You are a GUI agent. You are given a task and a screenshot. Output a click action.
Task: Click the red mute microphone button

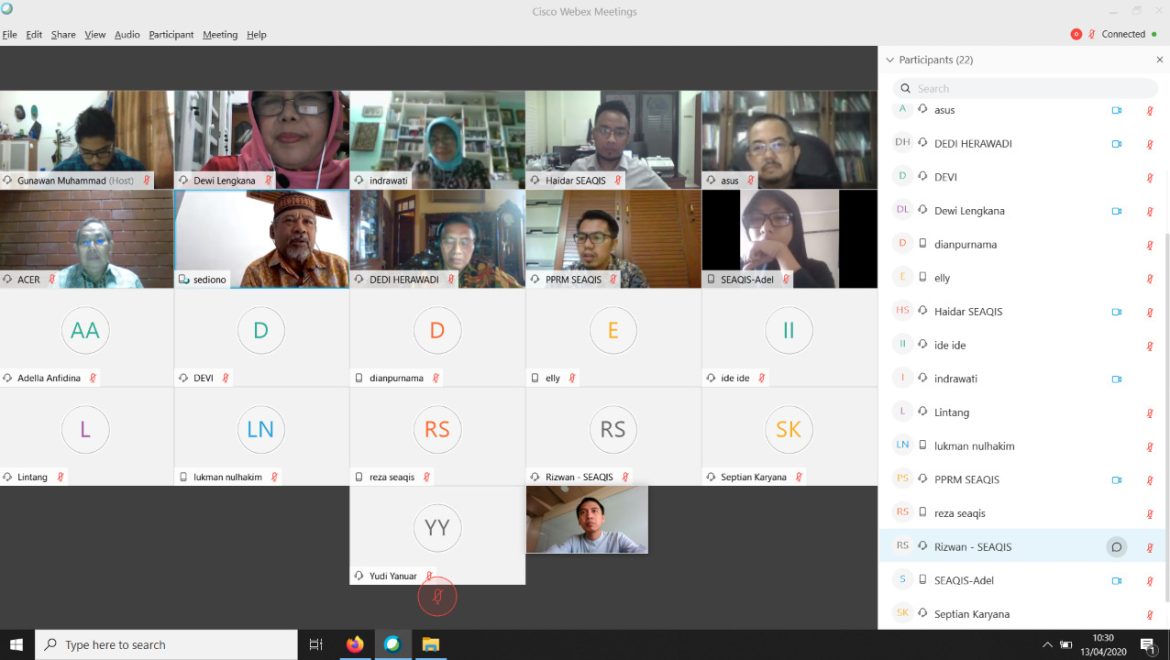click(437, 597)
